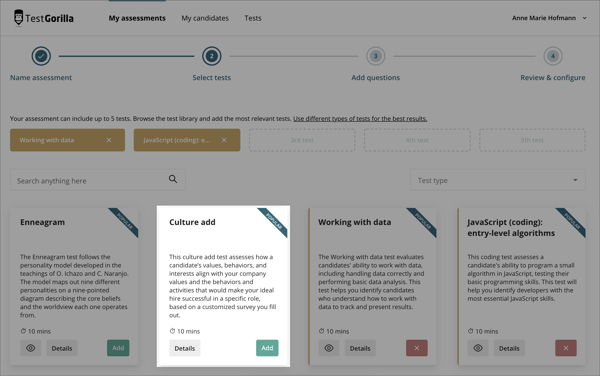Jump to step 4 Review & configure circle
The height and width of the screenshot is (376, 600).
pyautogui.click(x=553, y=56)
